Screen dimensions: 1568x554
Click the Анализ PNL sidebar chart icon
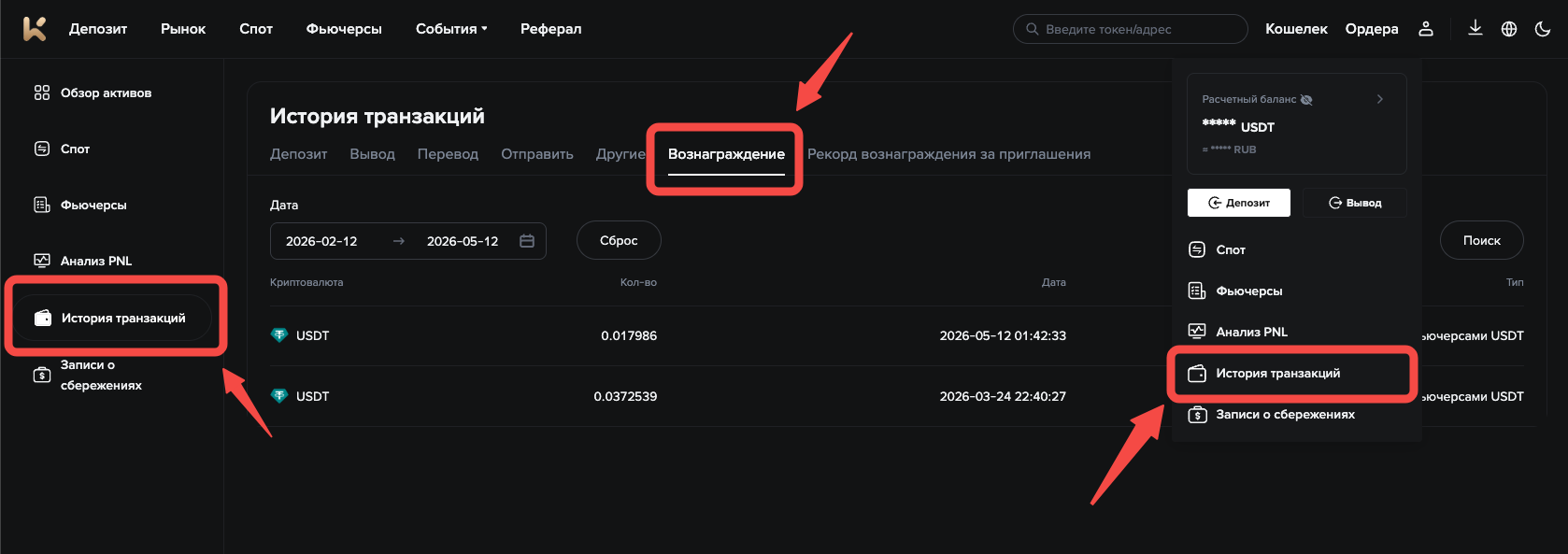click(x=42, y=261)
